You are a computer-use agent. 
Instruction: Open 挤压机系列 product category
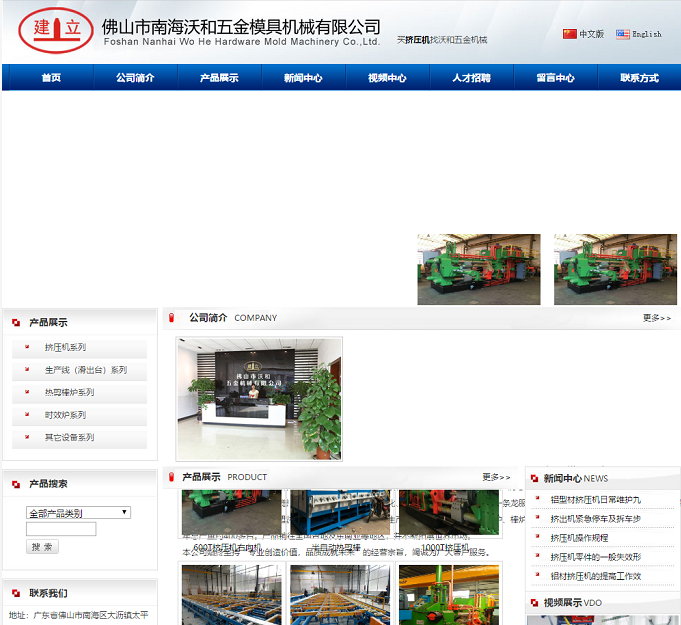click(65, 347)
